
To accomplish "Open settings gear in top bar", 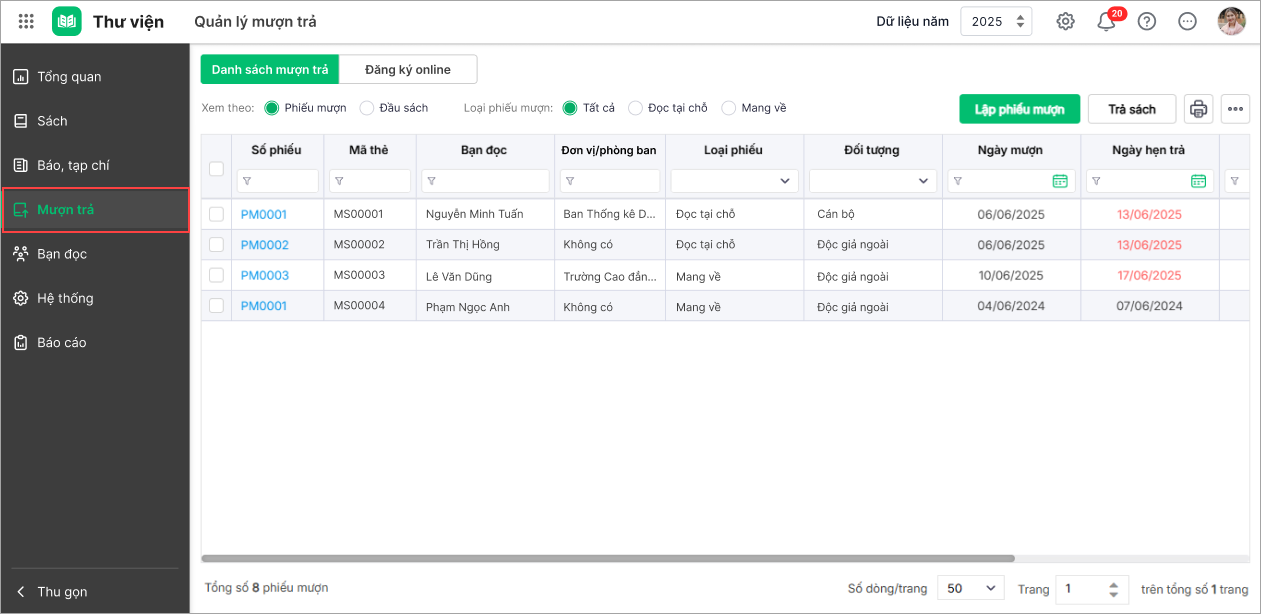I will point(1066,21).
